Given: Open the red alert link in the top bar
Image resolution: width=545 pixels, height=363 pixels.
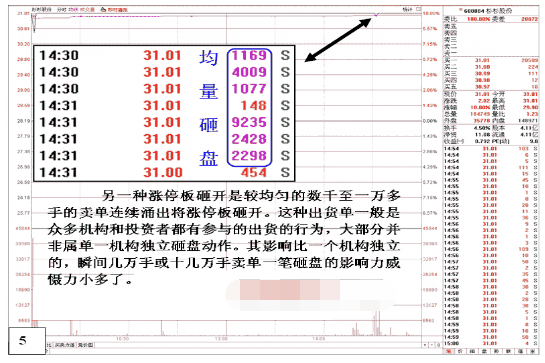Looking at the screenshot, I should 114,10.
